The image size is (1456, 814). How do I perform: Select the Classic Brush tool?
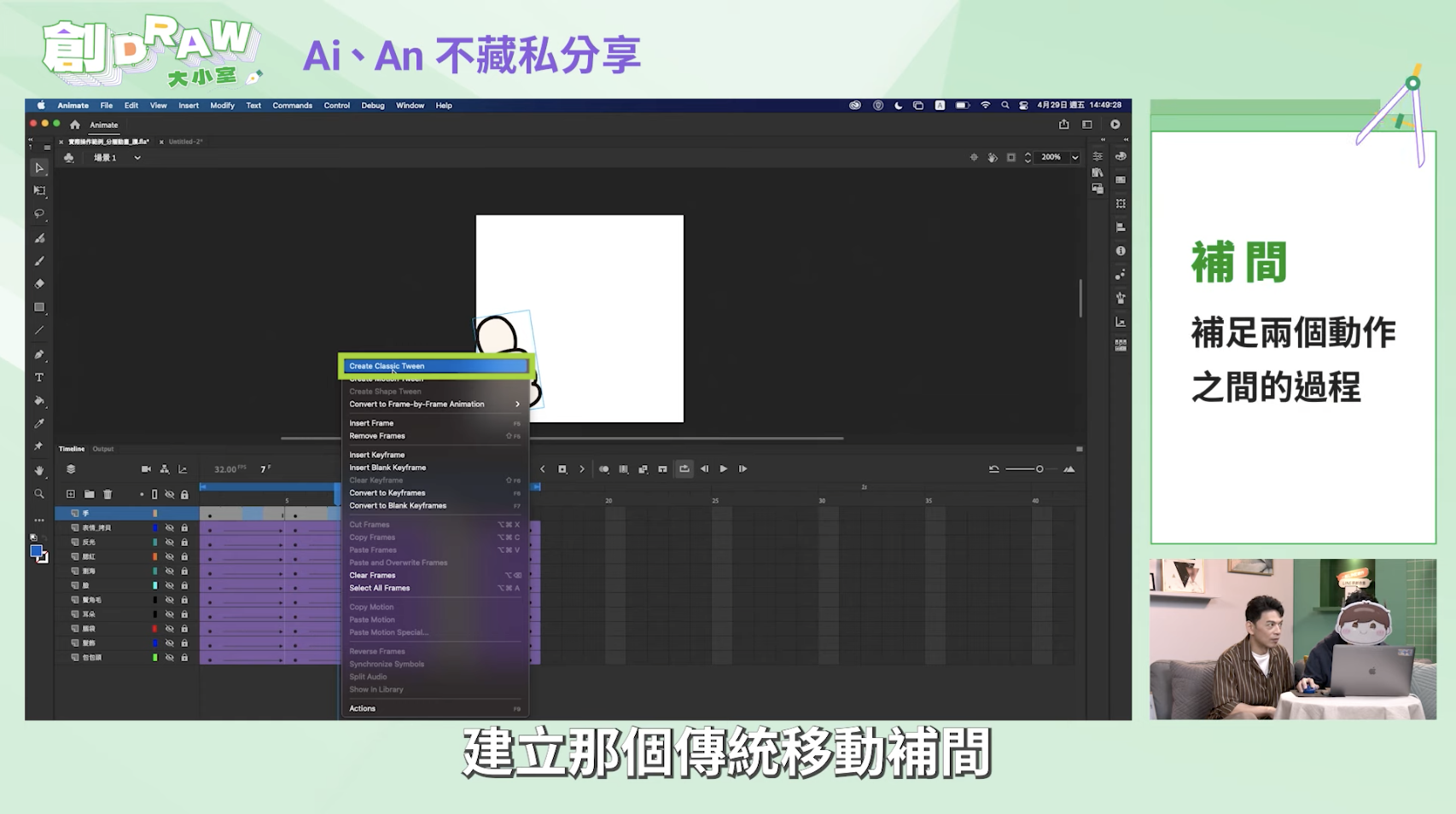[x=39, y=261]
